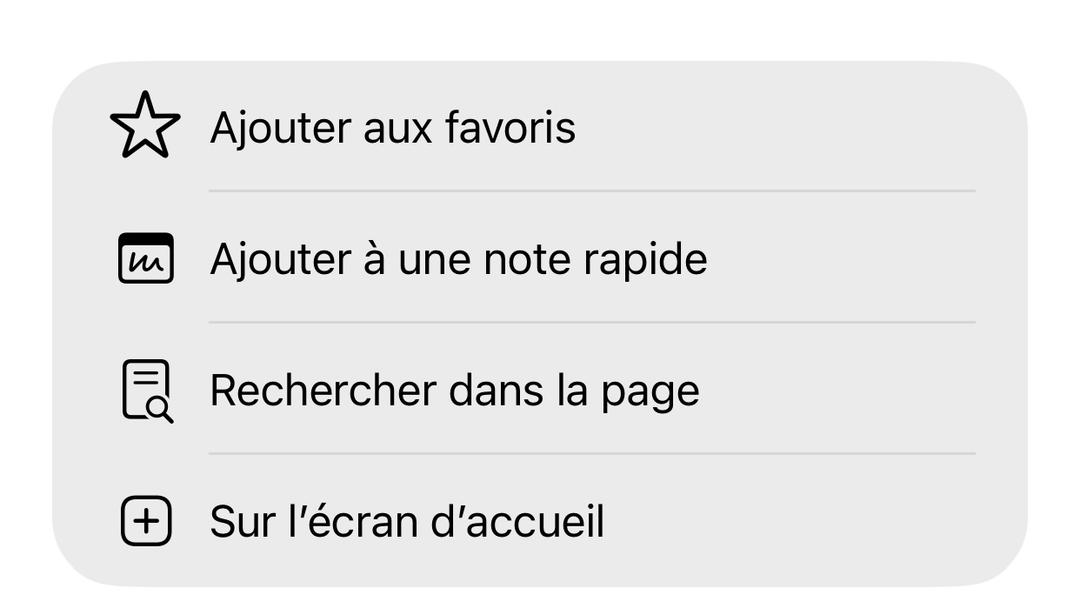Click the document with magnifying glass icon
This screenshot has width=1080, height=608.
[147, 389]
